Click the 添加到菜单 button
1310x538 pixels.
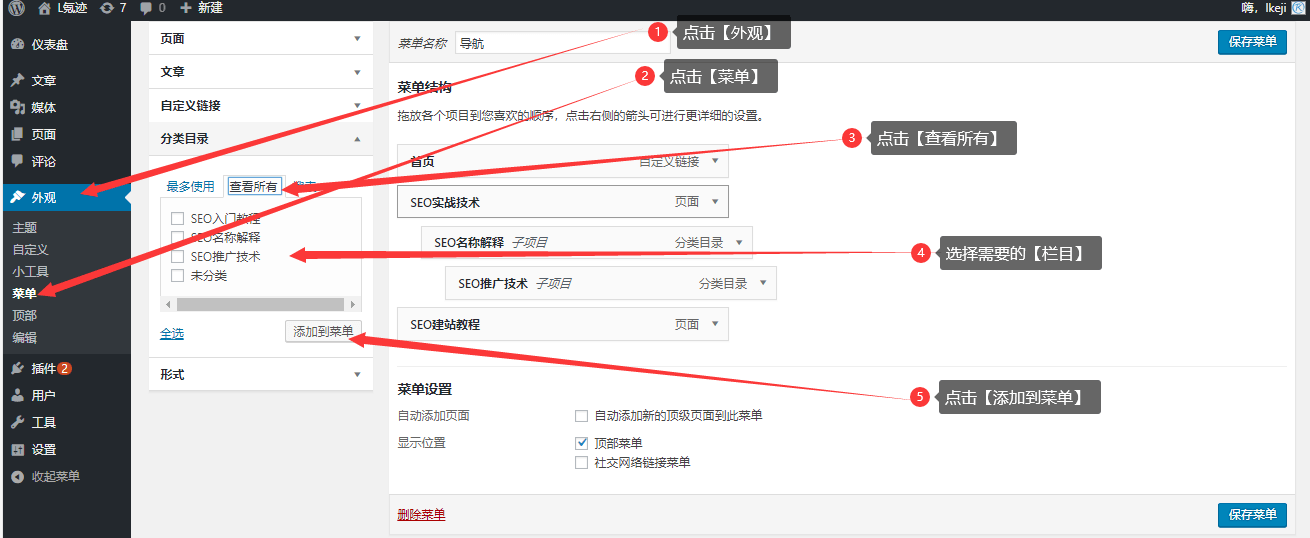[323, 332]
